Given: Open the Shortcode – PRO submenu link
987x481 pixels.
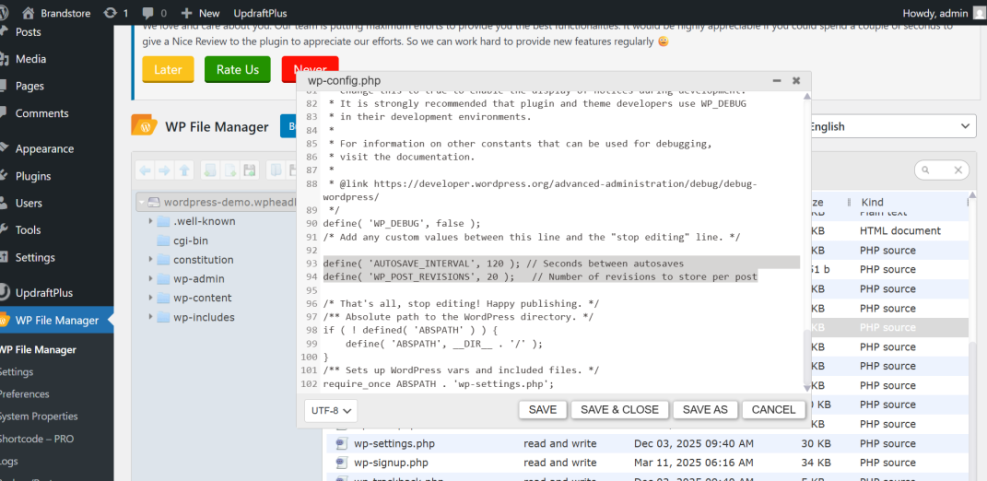Looking at the screenshot, I should tap(36, 439).
